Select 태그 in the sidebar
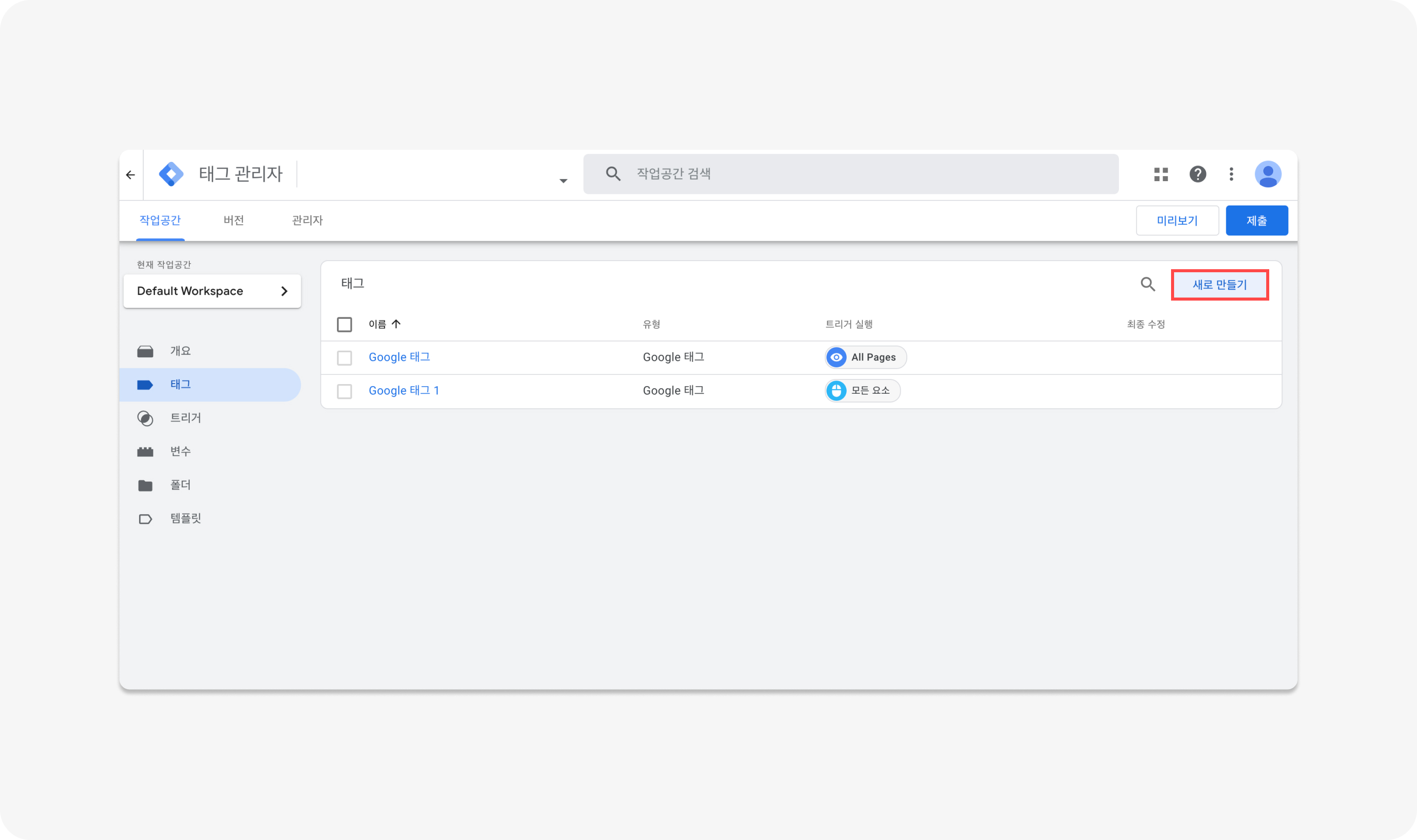The height and width of the screenshot is (840, 1417). (x=210, y=385)
